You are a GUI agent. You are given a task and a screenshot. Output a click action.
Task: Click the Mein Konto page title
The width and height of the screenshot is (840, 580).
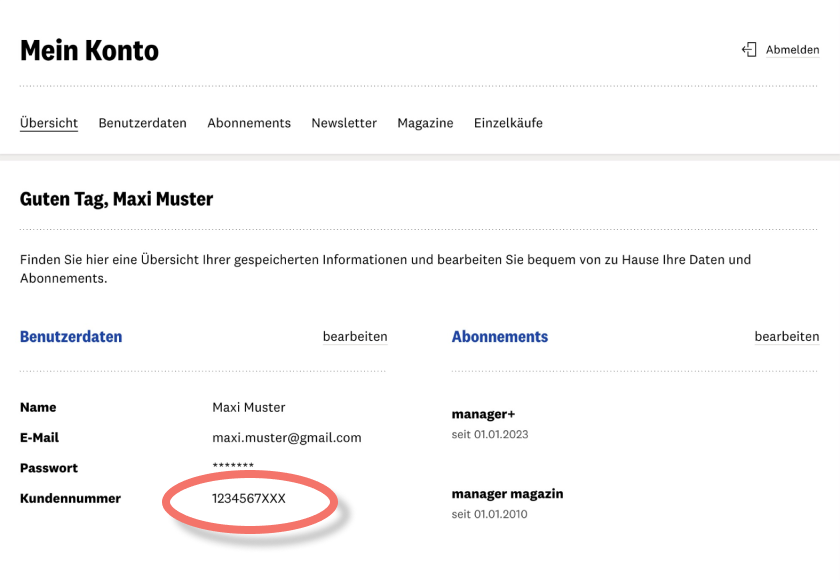(x=89, y=50)
